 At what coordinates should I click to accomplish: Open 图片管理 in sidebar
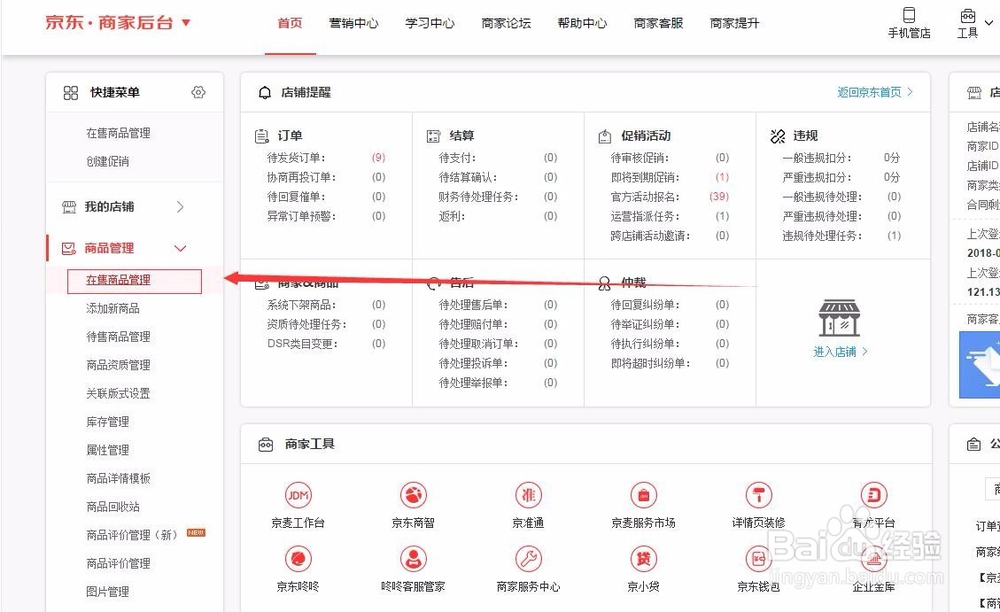(108, 592)
